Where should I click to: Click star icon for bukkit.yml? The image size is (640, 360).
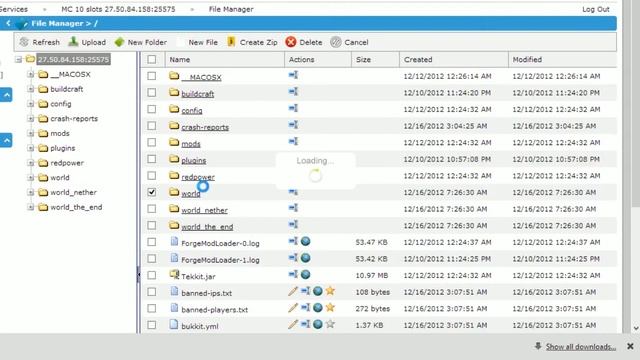click(x=330, y=324)
